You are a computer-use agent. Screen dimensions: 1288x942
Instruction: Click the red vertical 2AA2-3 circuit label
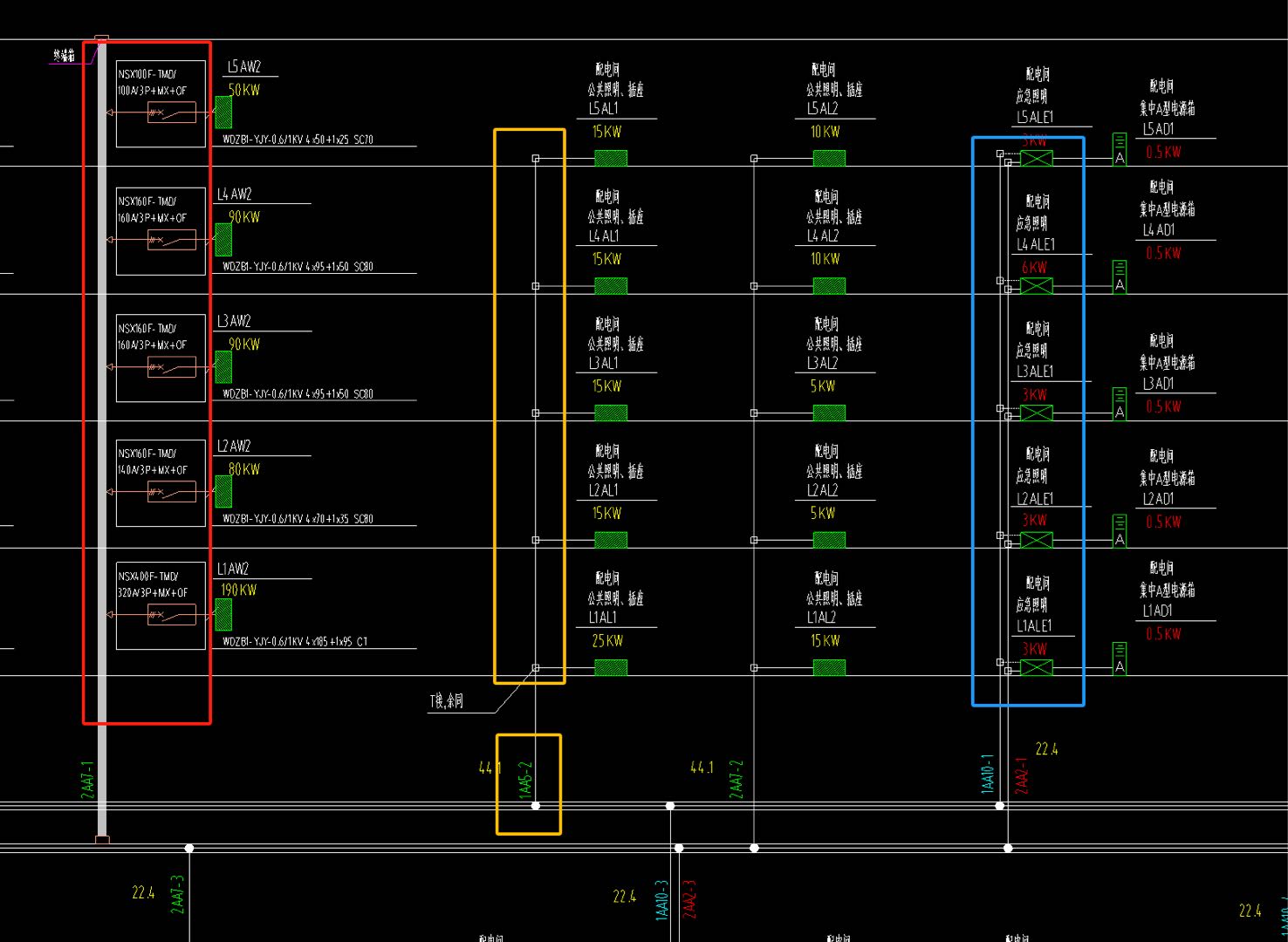[x=689, y=898]
